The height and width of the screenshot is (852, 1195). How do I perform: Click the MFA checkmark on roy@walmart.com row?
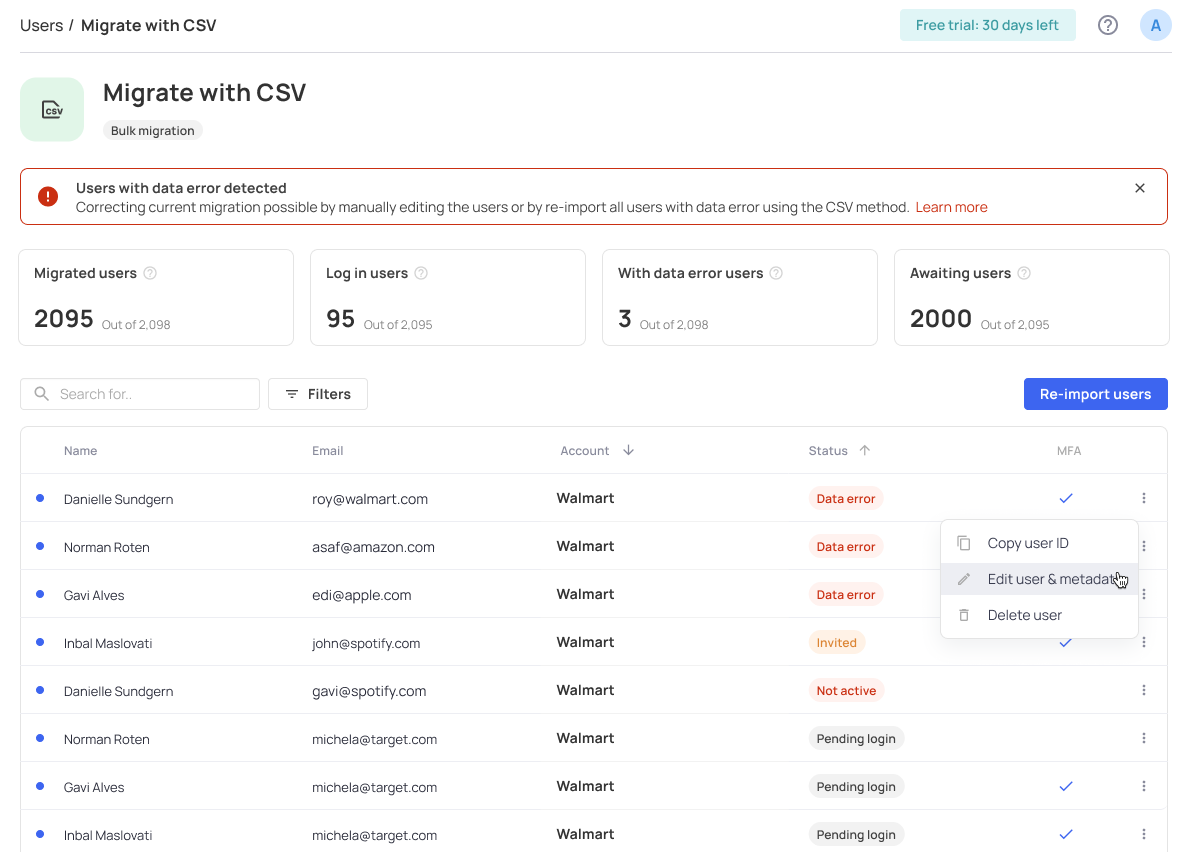pyautogui.click(x=1066, y=497)
